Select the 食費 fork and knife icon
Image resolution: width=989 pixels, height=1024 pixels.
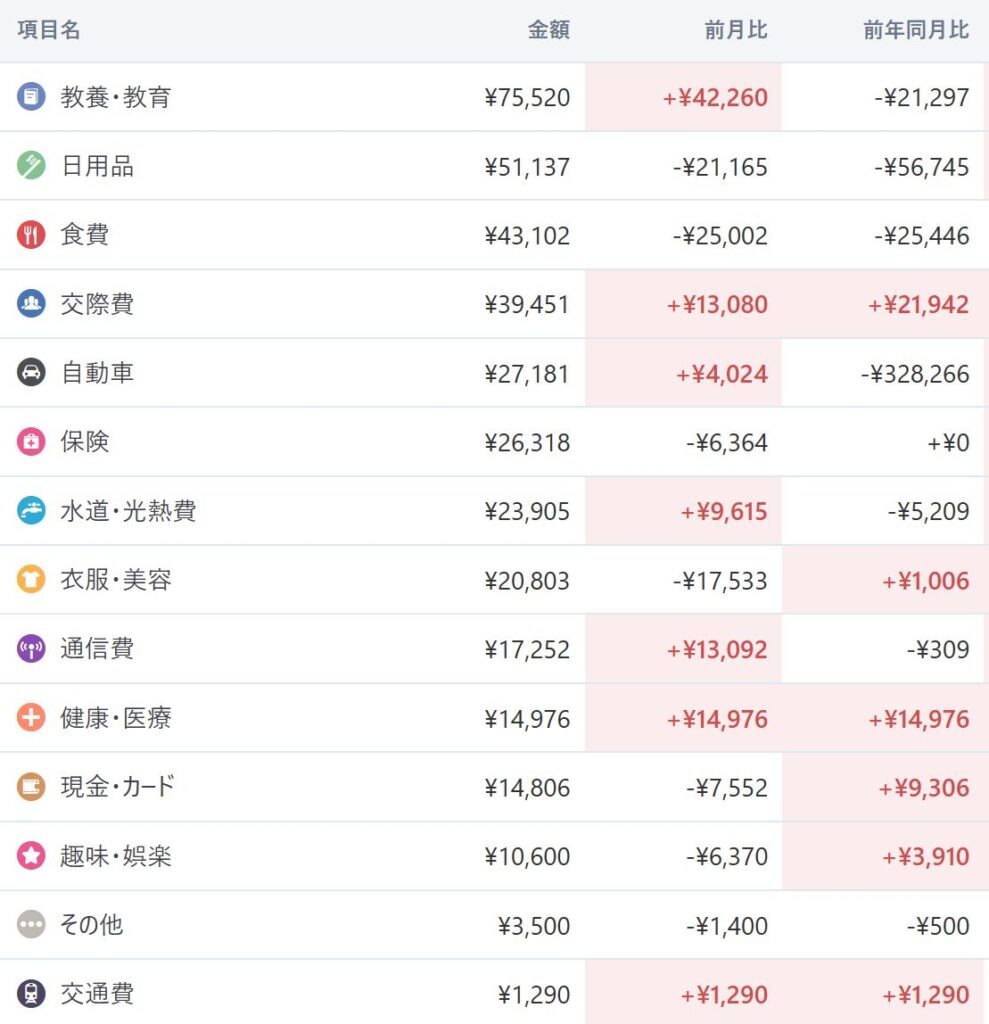tap(31, 234)
